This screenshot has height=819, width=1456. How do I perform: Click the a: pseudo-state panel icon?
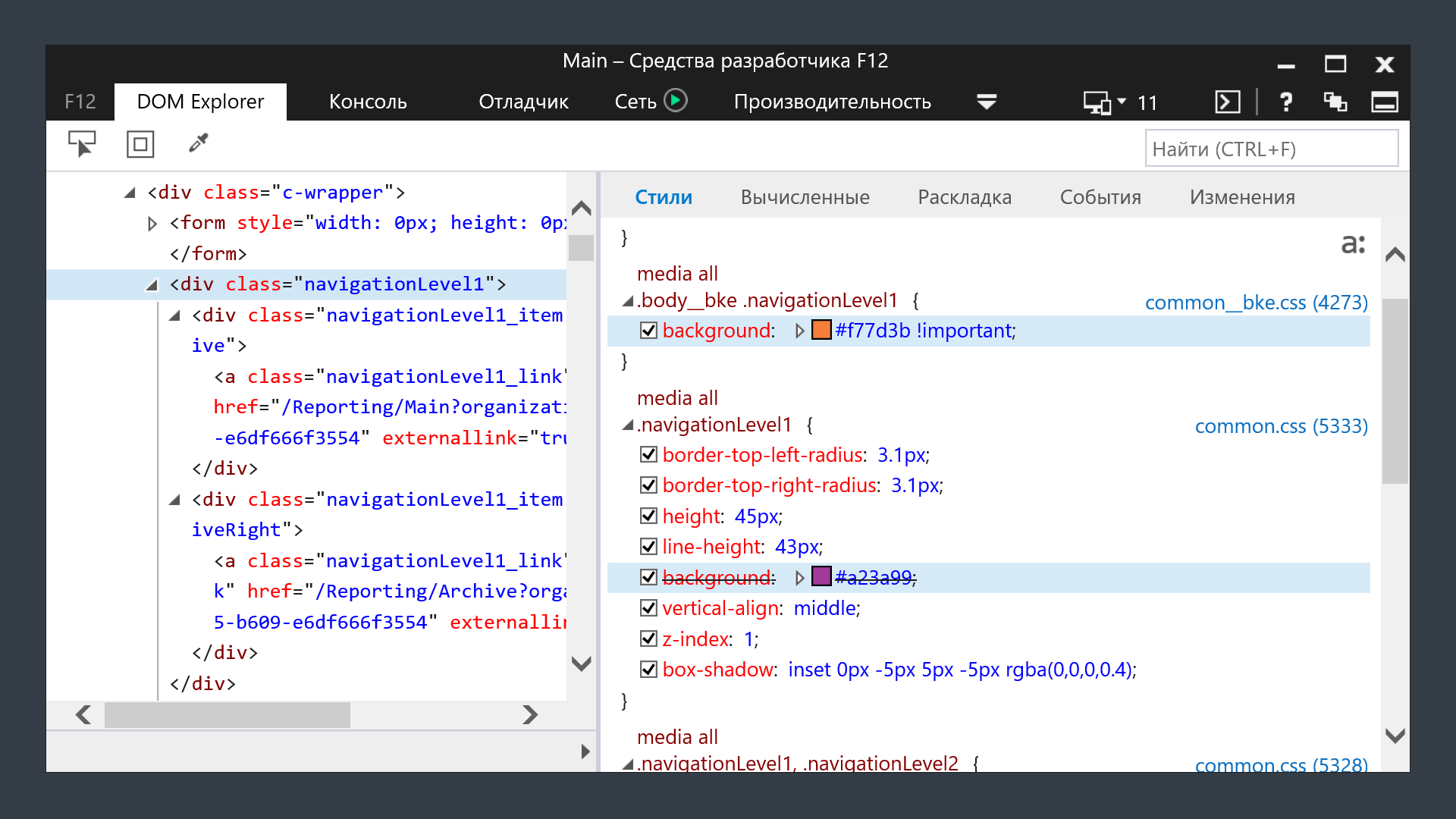tap(1353, 244)
